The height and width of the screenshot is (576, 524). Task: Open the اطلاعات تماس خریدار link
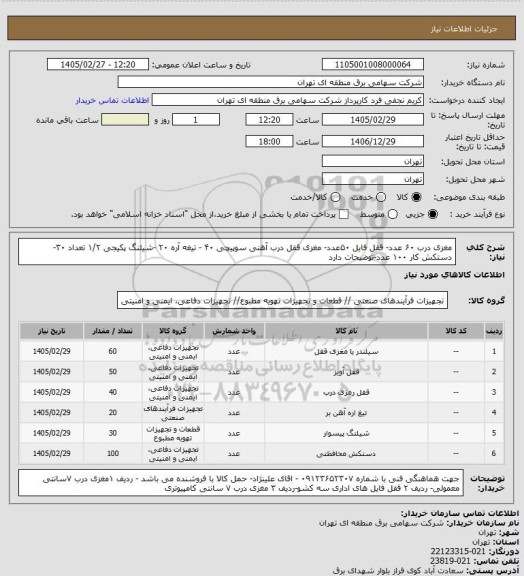pos(112,100)
